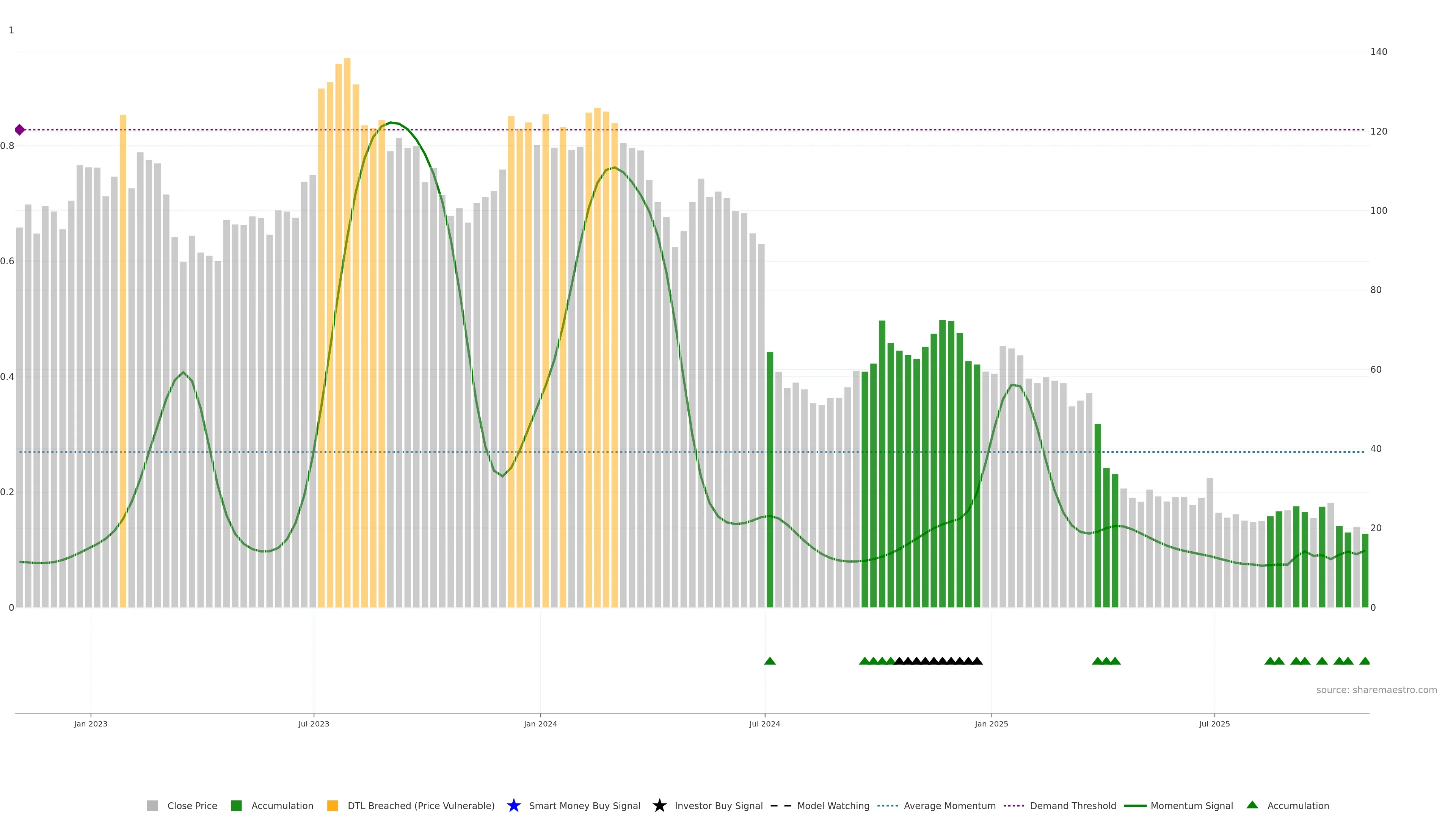This screenshot has width=1456, height=819.
Task: Click the black Investor Buy Signal star
Action: coord(659,805)
